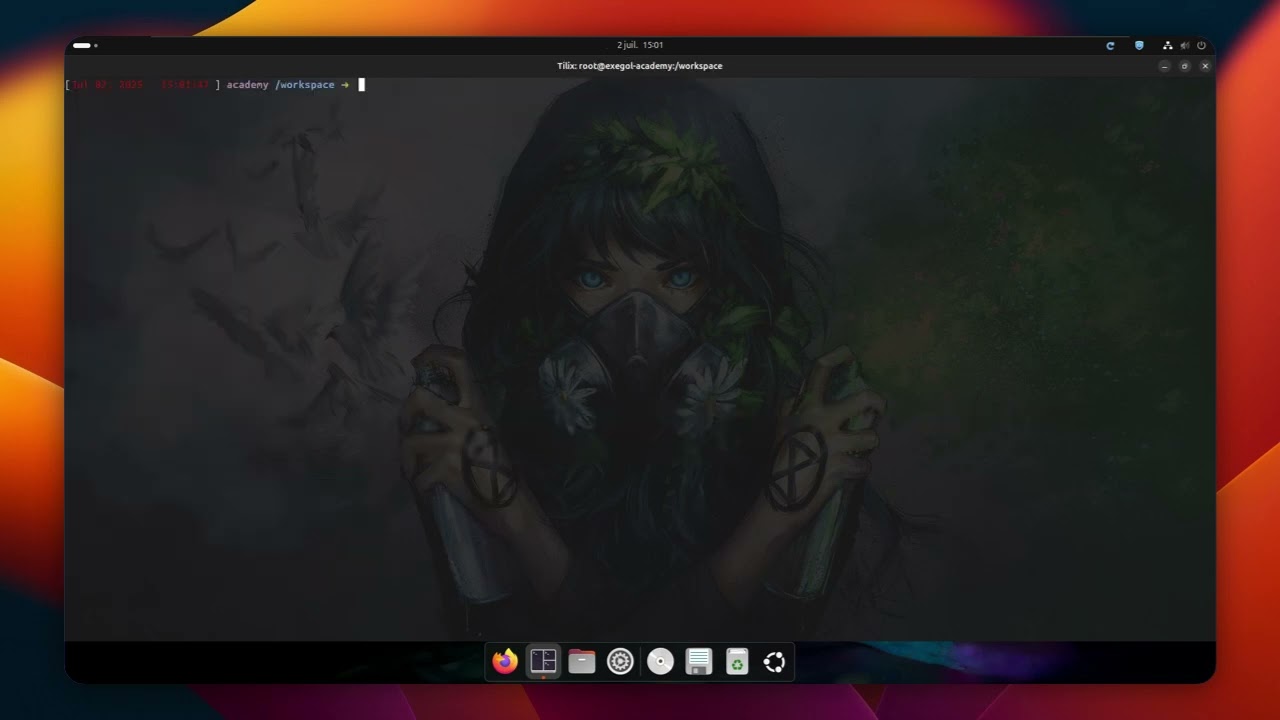Minimize the Tilix window
The height and width of the screenshot is (720, 1280).
pos(1164,66)
